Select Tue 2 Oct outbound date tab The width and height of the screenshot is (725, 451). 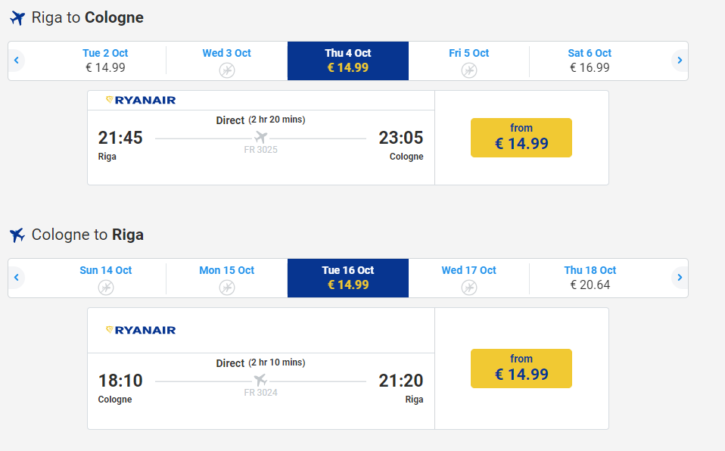coord(105,61)
